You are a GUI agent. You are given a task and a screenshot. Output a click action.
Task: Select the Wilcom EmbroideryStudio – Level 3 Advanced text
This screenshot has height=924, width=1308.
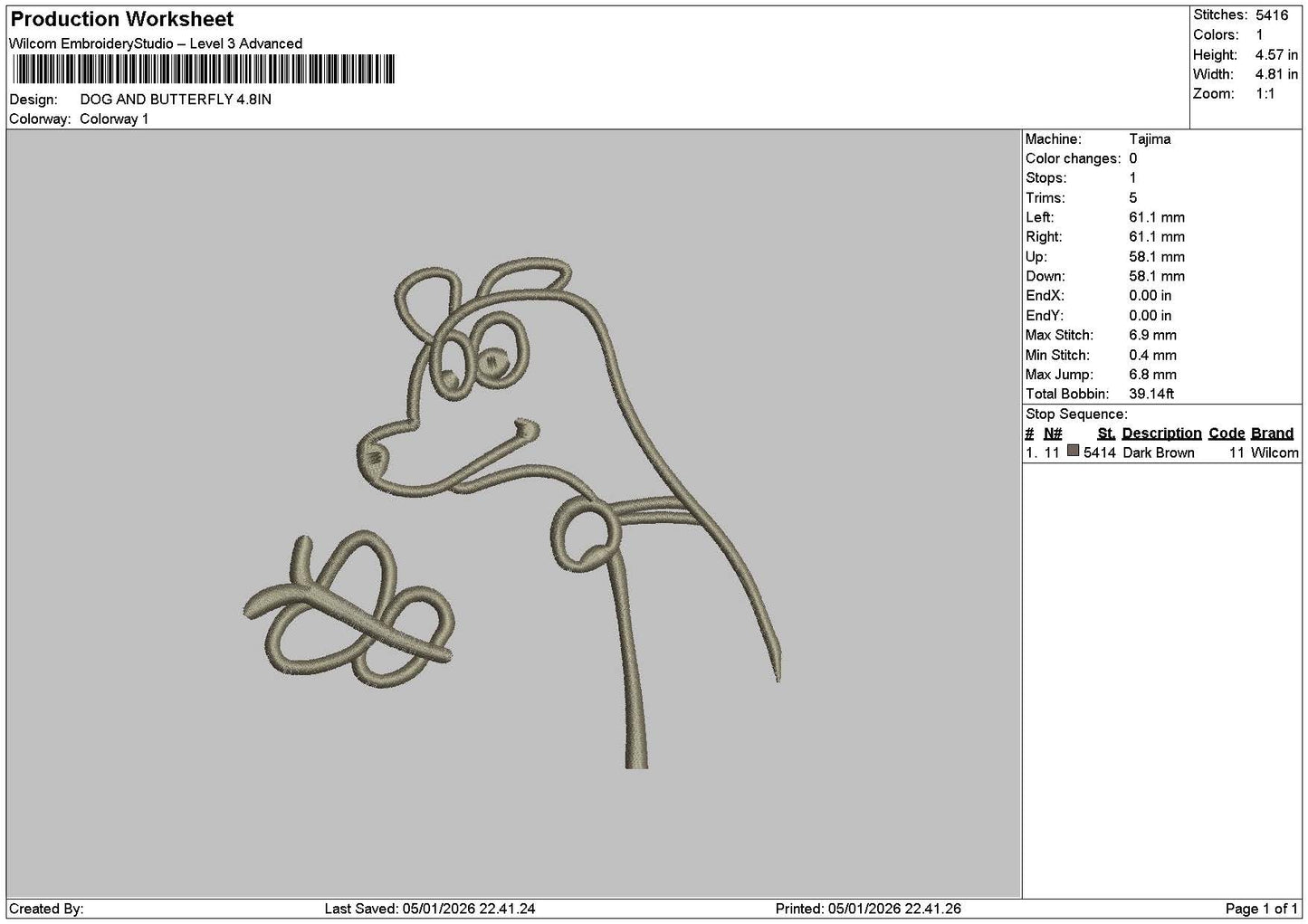pyautogui.click(x=156, y=43)
